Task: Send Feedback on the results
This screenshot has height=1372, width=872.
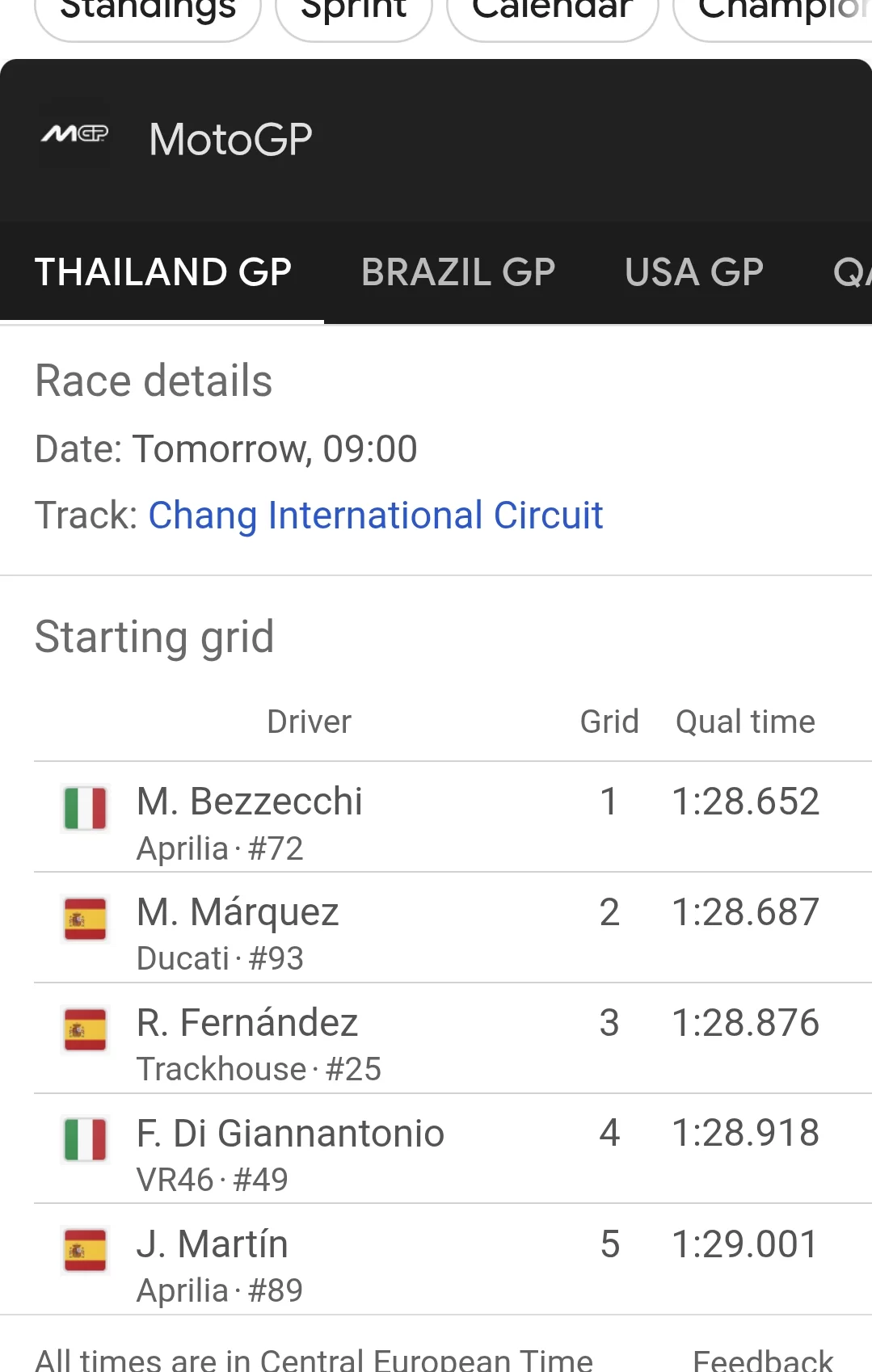Action: 762,1360
